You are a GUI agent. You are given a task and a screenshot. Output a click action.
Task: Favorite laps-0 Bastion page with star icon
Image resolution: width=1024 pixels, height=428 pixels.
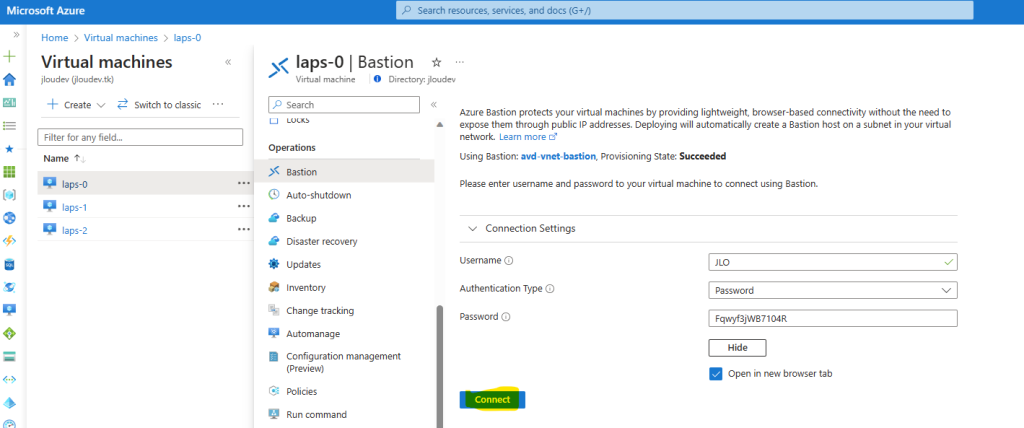(437, 63)
